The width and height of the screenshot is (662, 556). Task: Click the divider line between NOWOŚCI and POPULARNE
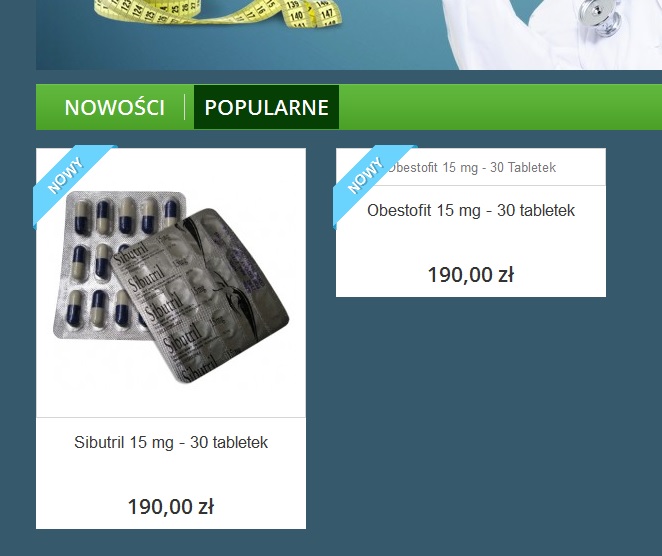click(185, 107)
